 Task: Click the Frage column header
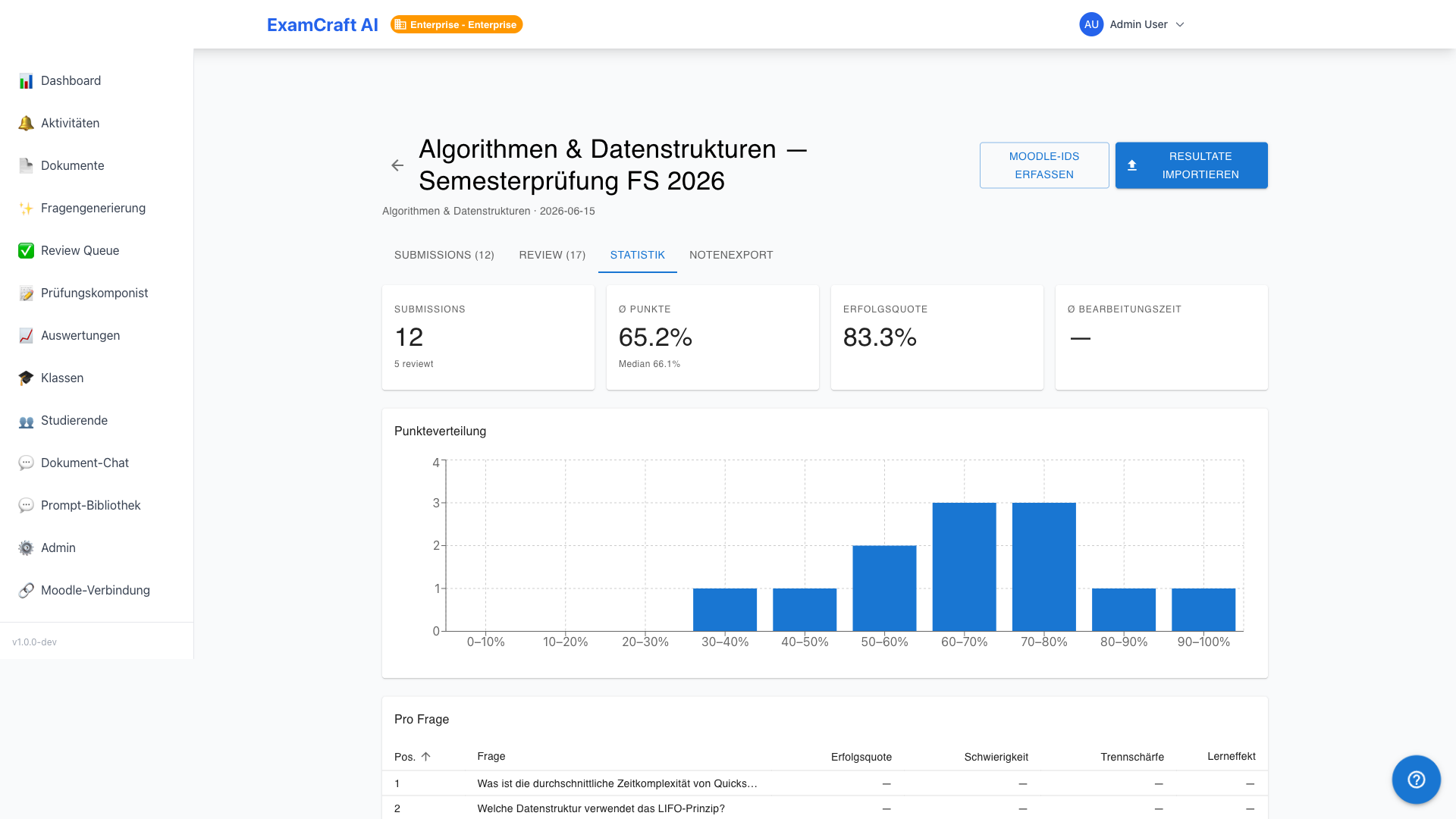(491, 756)
